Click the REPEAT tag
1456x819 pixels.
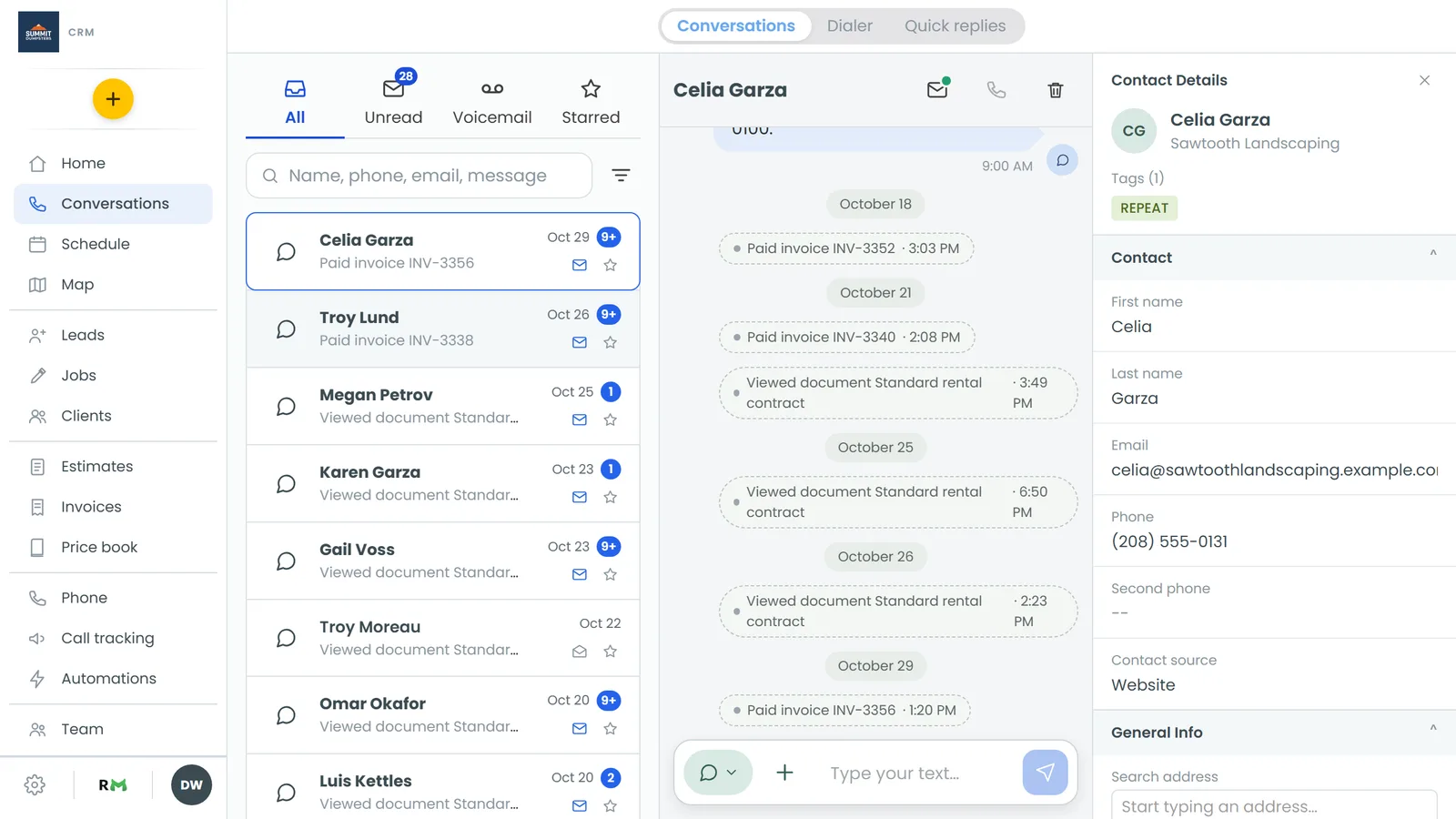(x=1144, y=207)
